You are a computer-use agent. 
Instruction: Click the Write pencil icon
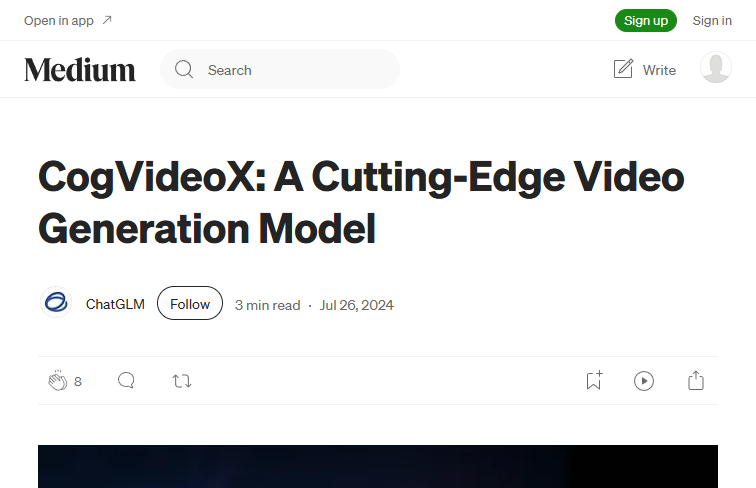623,69
